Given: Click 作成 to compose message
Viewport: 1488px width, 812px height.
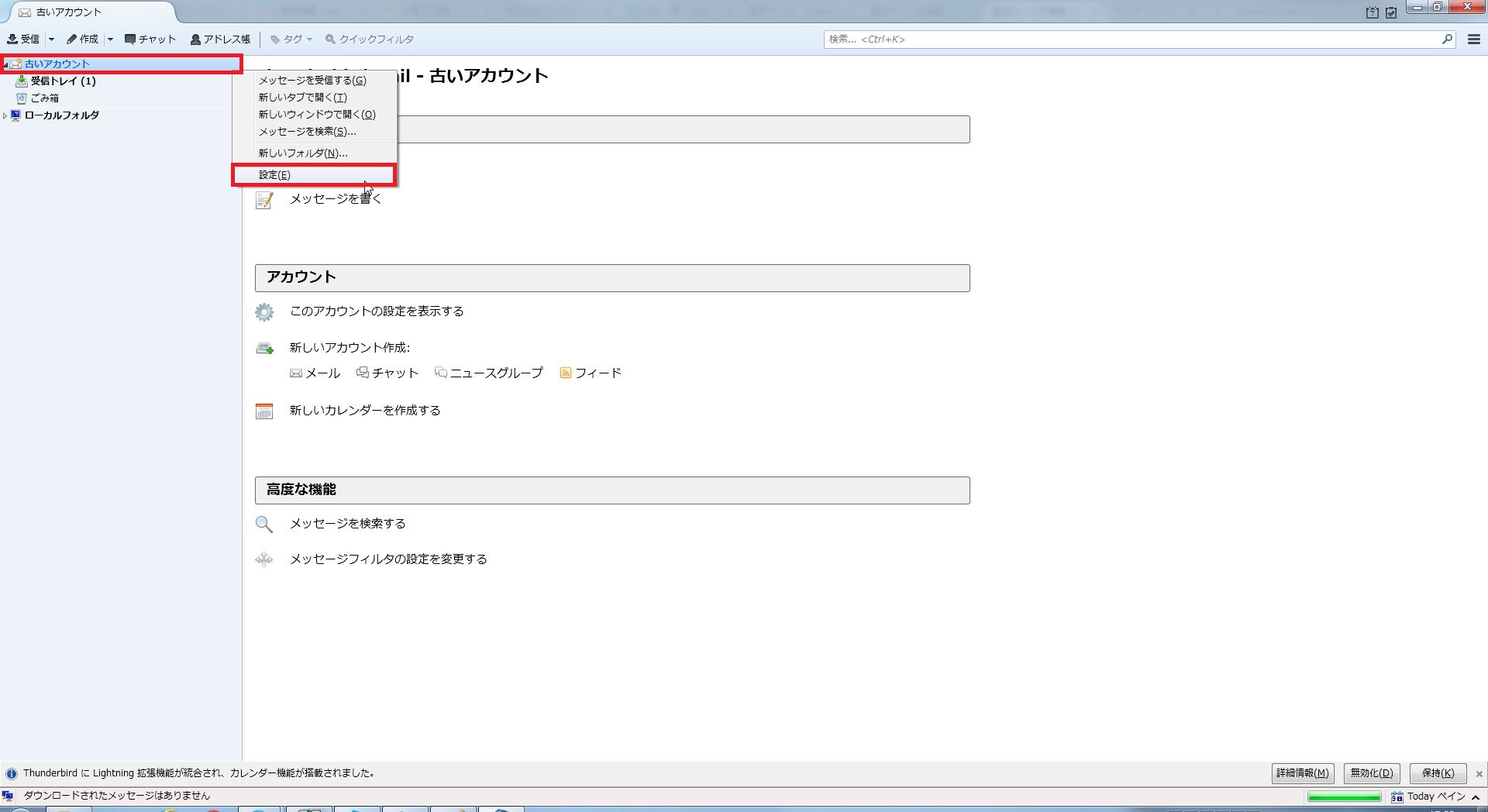Looking at the screenshot, I should (82, 39).
